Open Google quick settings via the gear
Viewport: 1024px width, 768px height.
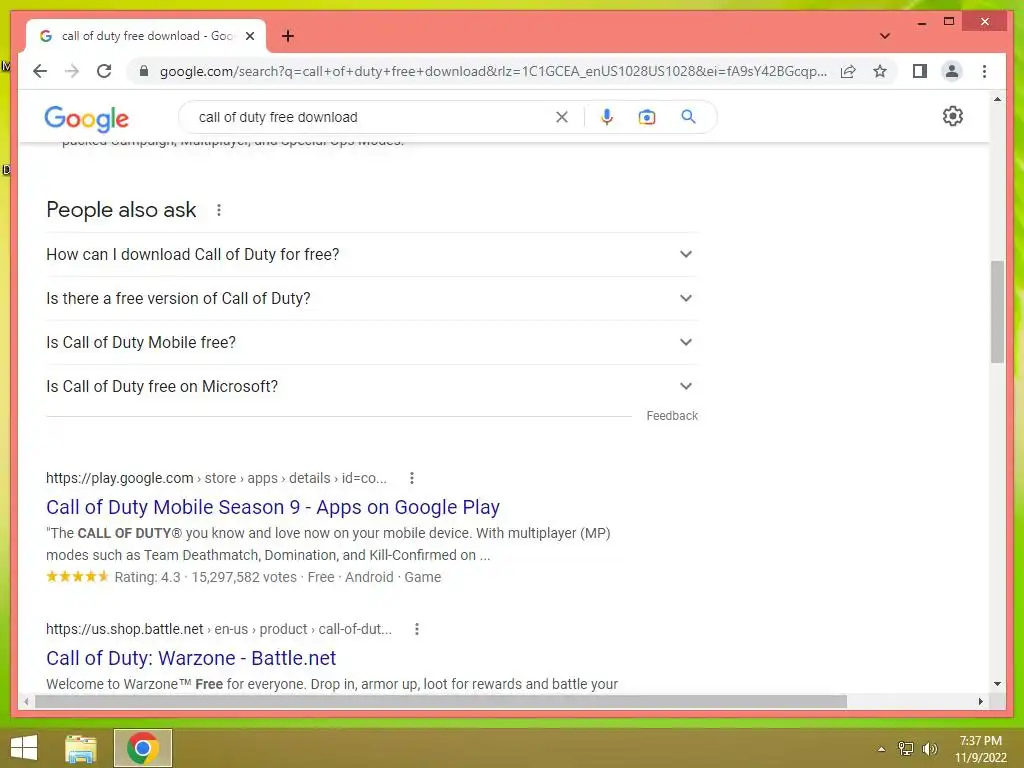(952, 116)
